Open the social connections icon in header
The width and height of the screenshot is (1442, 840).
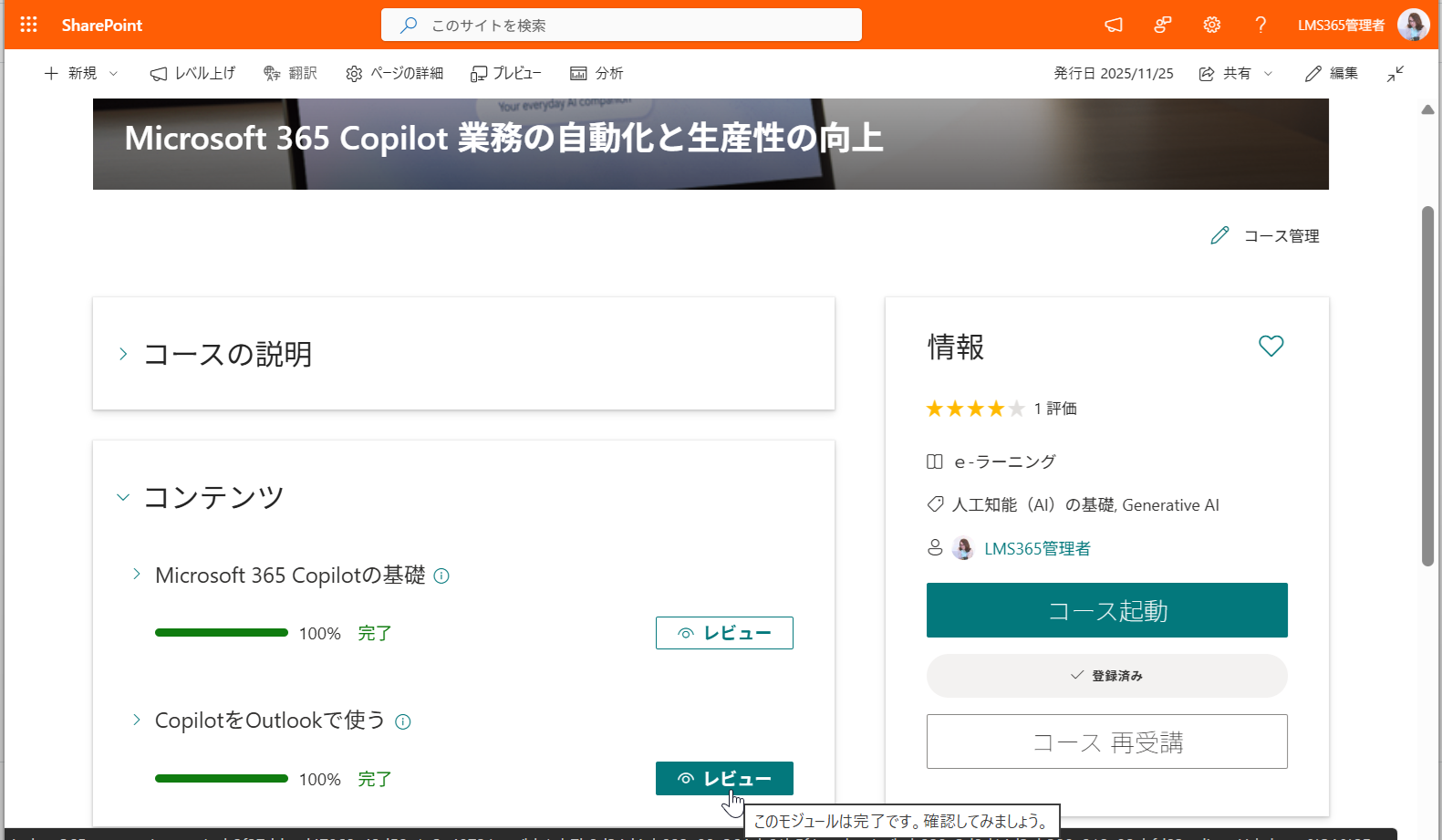(1162, 25)
